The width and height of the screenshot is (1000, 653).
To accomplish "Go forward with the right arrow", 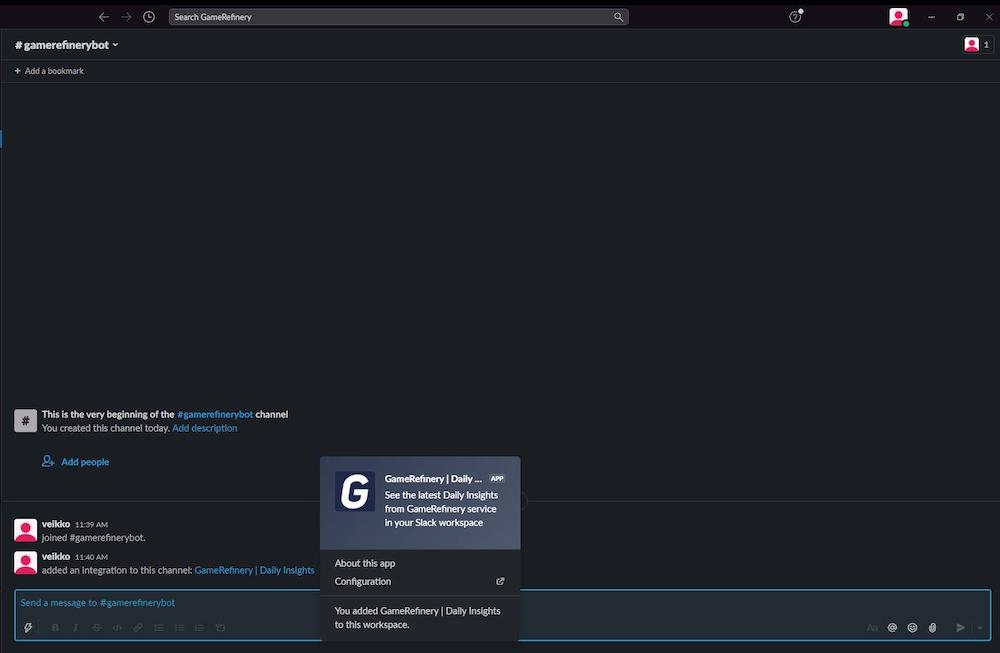I will [126, 17].
